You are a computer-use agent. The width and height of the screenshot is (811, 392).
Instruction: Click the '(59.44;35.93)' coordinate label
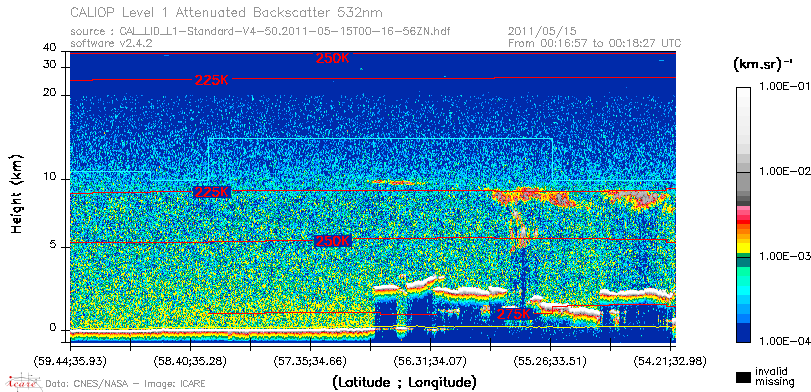71,360
